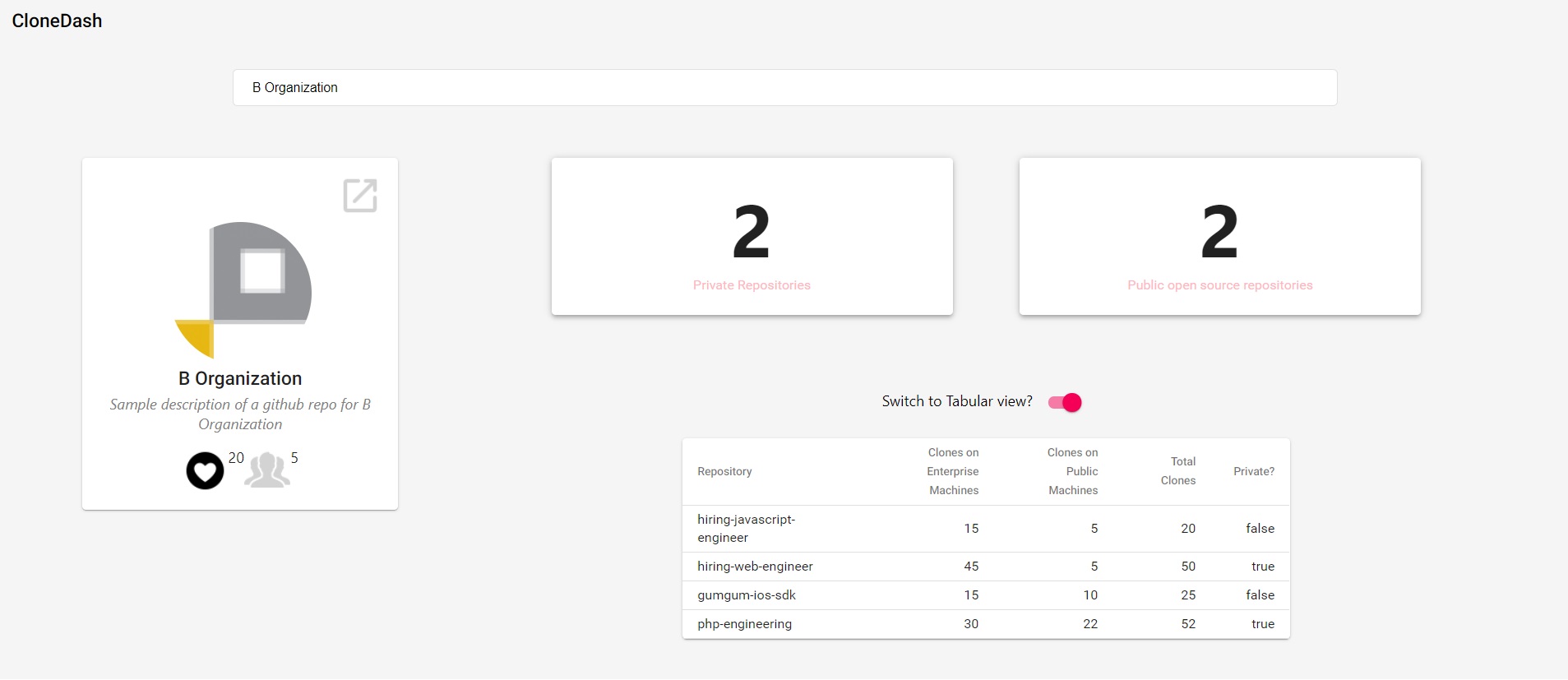Click total clones value 20 for hiring-javascript-engineer
This screenshot has height=680, width=1568.
[x=1188, y=529]
